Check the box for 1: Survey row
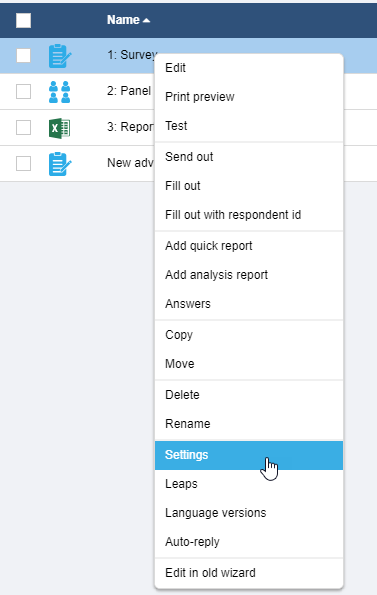377x595 pixels. 24,55
